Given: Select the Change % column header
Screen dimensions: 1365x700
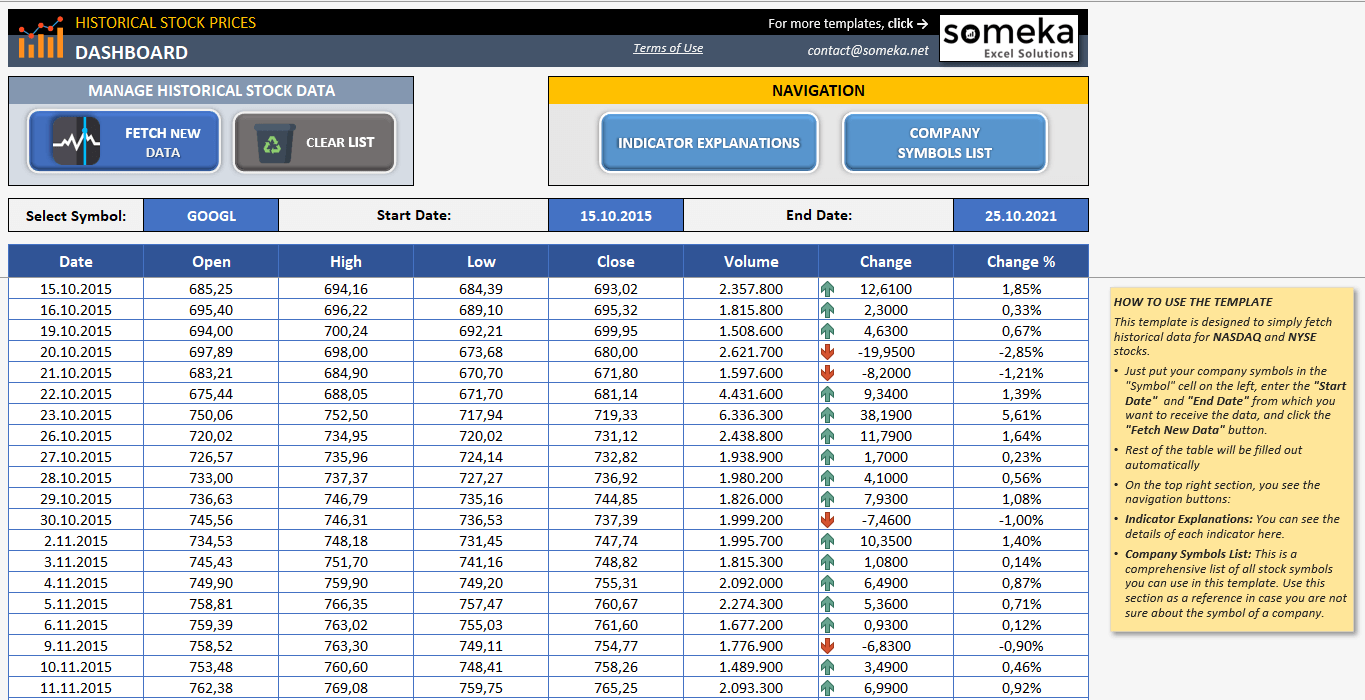Looking at the screenshot, I should tap(1021, 261).
